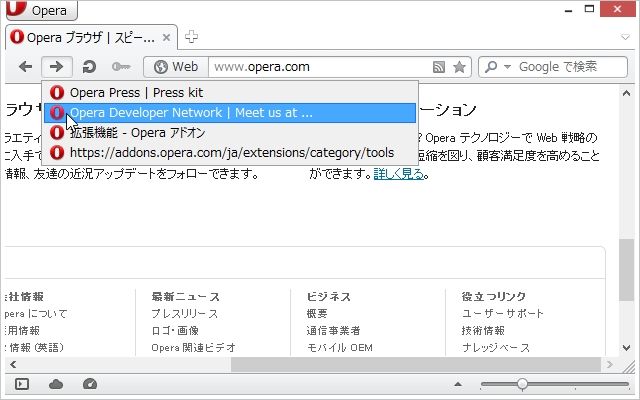640x400 pixels.
Task: Open the 詳しく見る link
Action: click(398, 174)
